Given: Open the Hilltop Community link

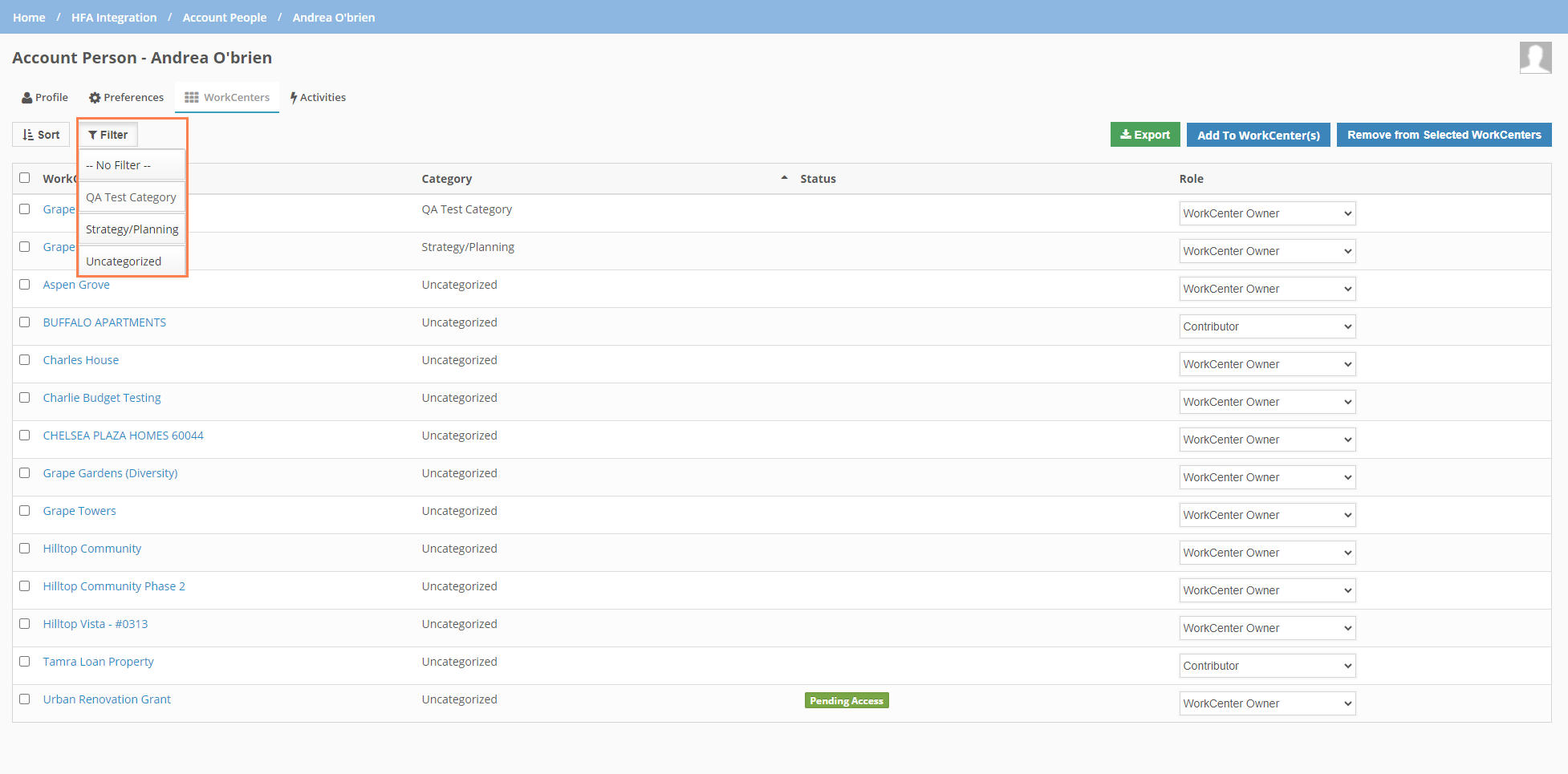Looking at the screenshot, I should click(x=92, y=549).
